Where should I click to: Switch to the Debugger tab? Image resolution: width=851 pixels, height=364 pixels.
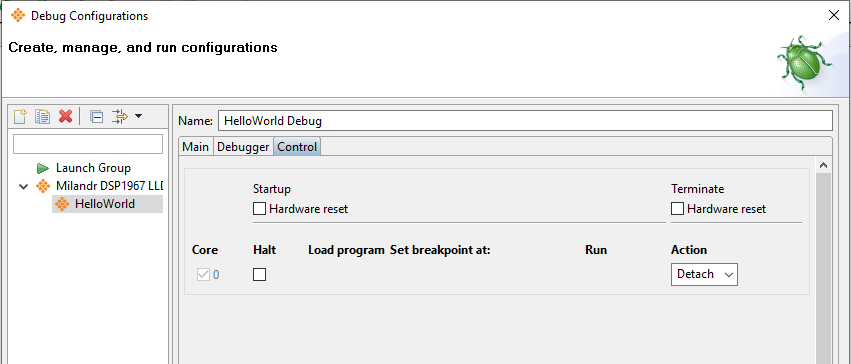point(243,147)
